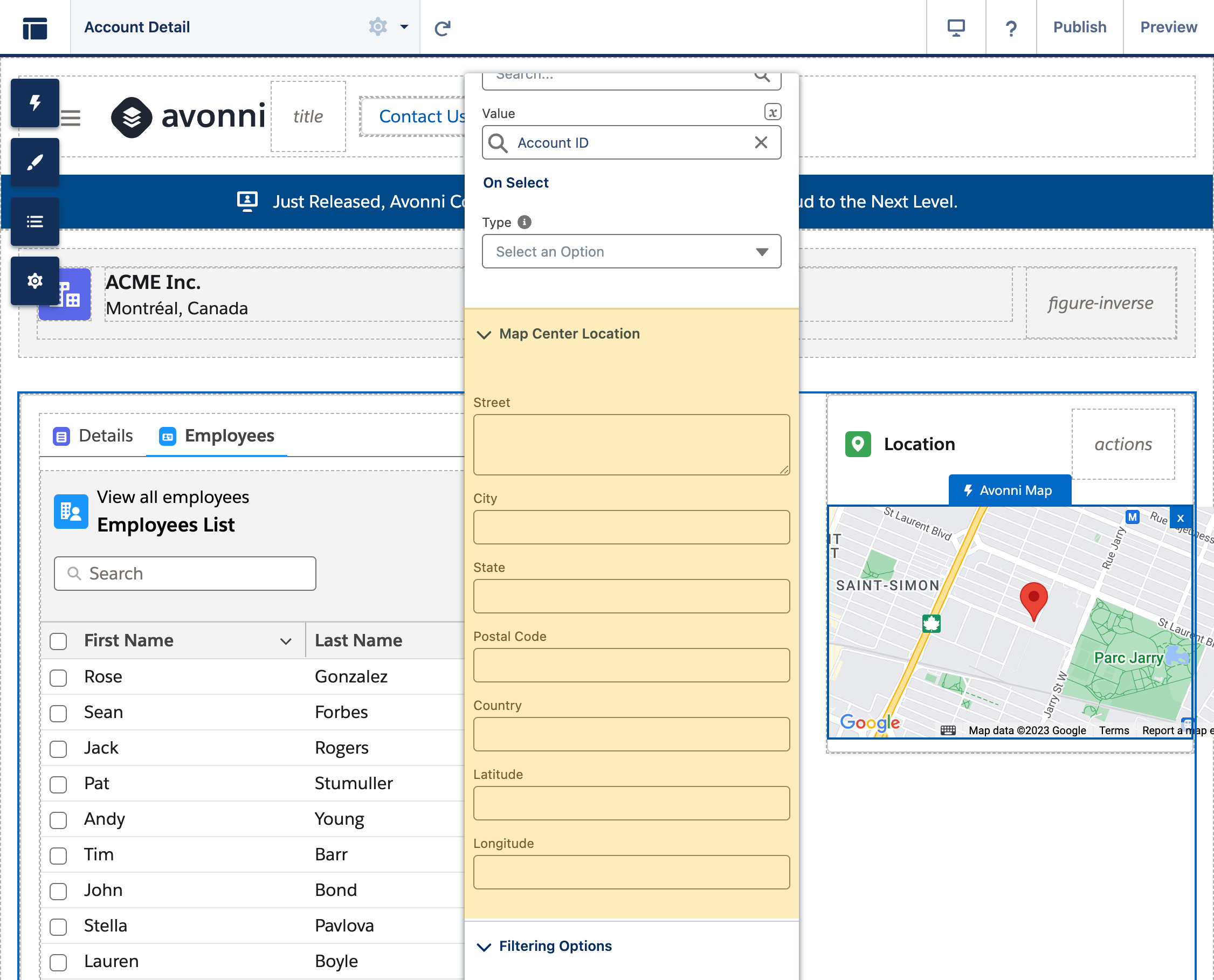Clear the Account ID value

point(760,143)
